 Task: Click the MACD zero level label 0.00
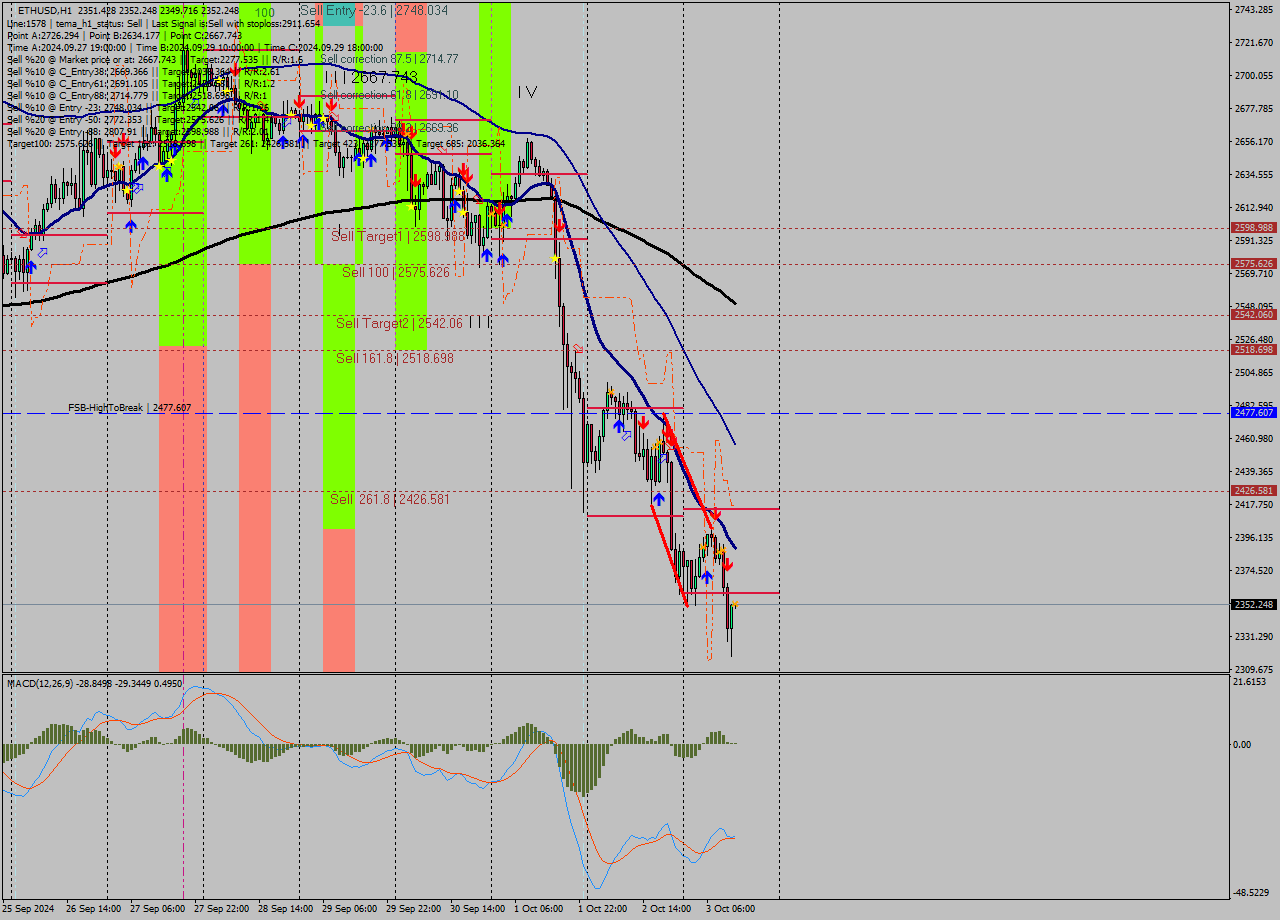pyautogui.click(x=1244, y=744)
